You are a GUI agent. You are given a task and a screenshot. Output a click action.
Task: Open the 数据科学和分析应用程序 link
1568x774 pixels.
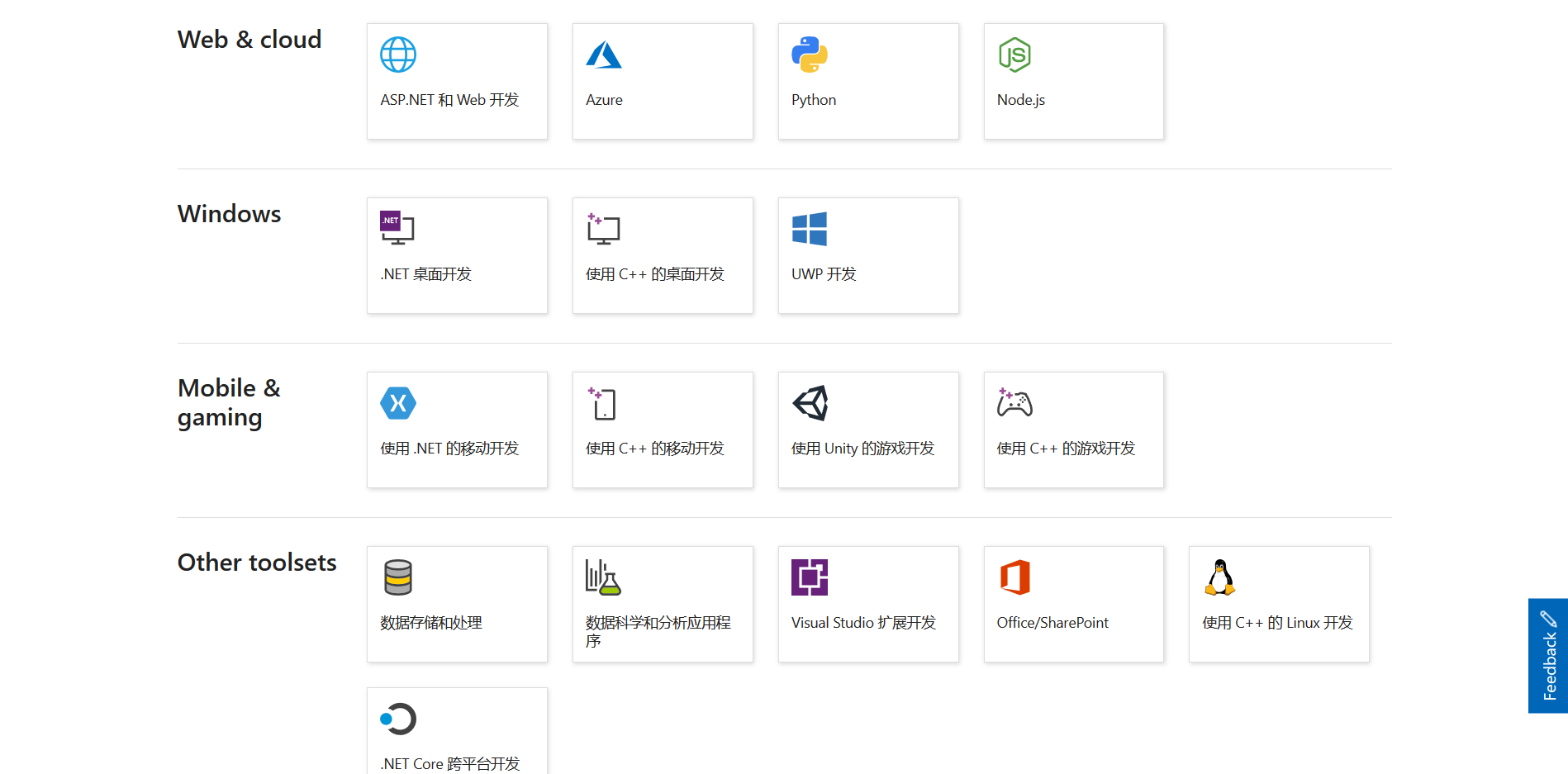click(663, 604)
